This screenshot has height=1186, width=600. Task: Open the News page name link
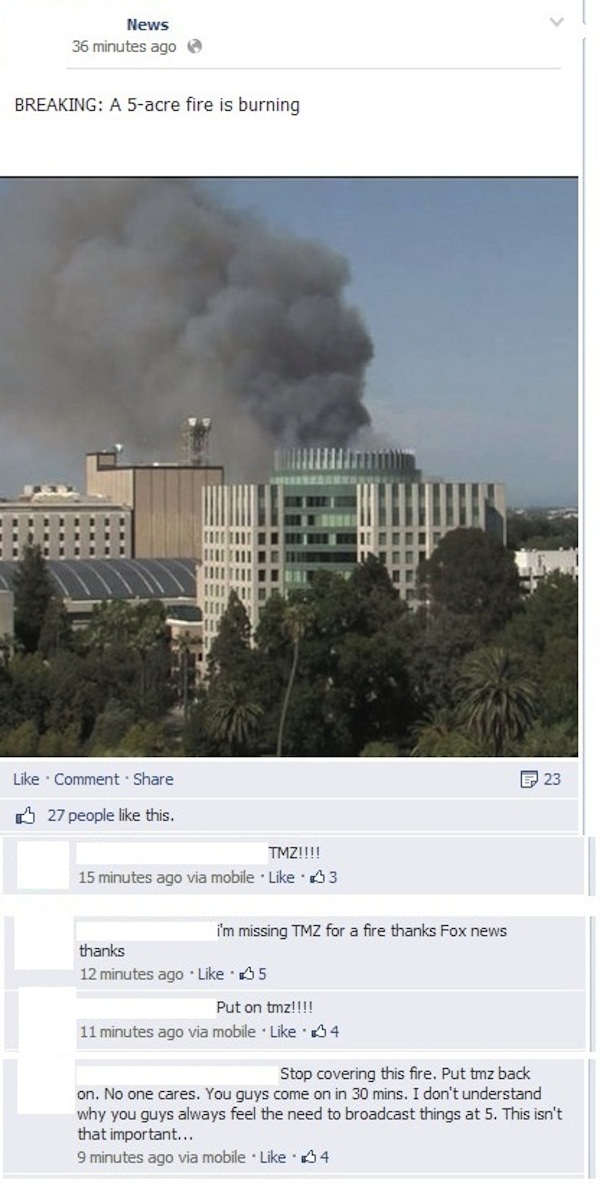(148, 24)
